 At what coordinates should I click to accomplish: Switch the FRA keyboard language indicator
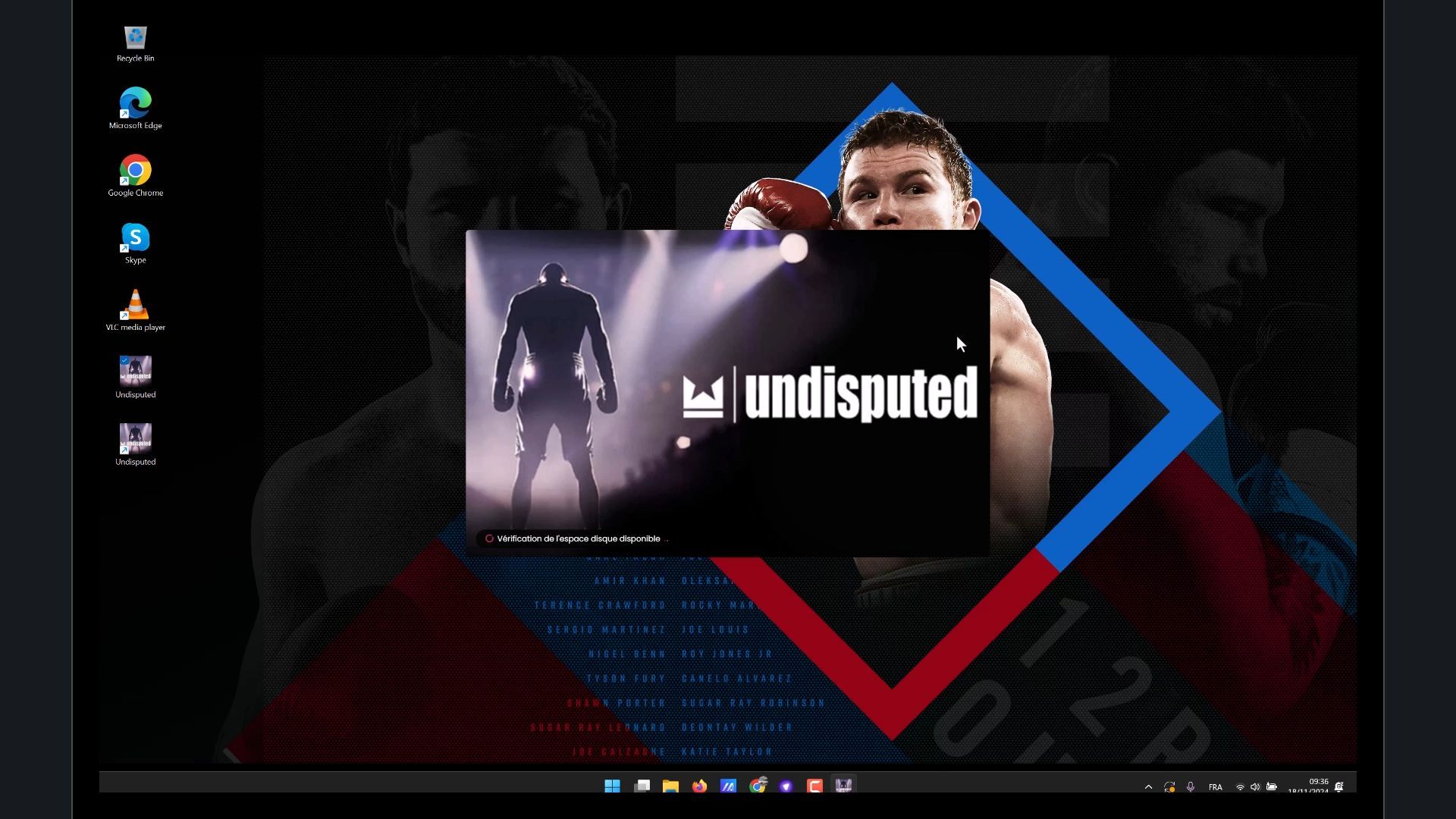(x=1216, y=787)
